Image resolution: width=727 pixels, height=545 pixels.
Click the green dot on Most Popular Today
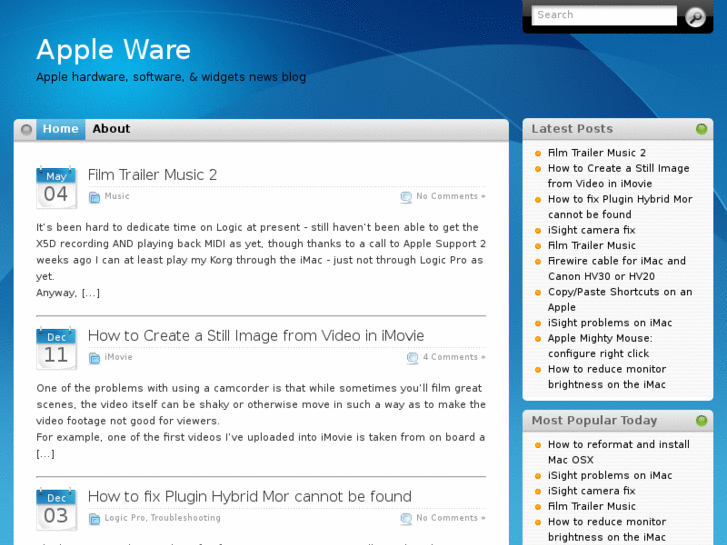click(x=701, y=421)
